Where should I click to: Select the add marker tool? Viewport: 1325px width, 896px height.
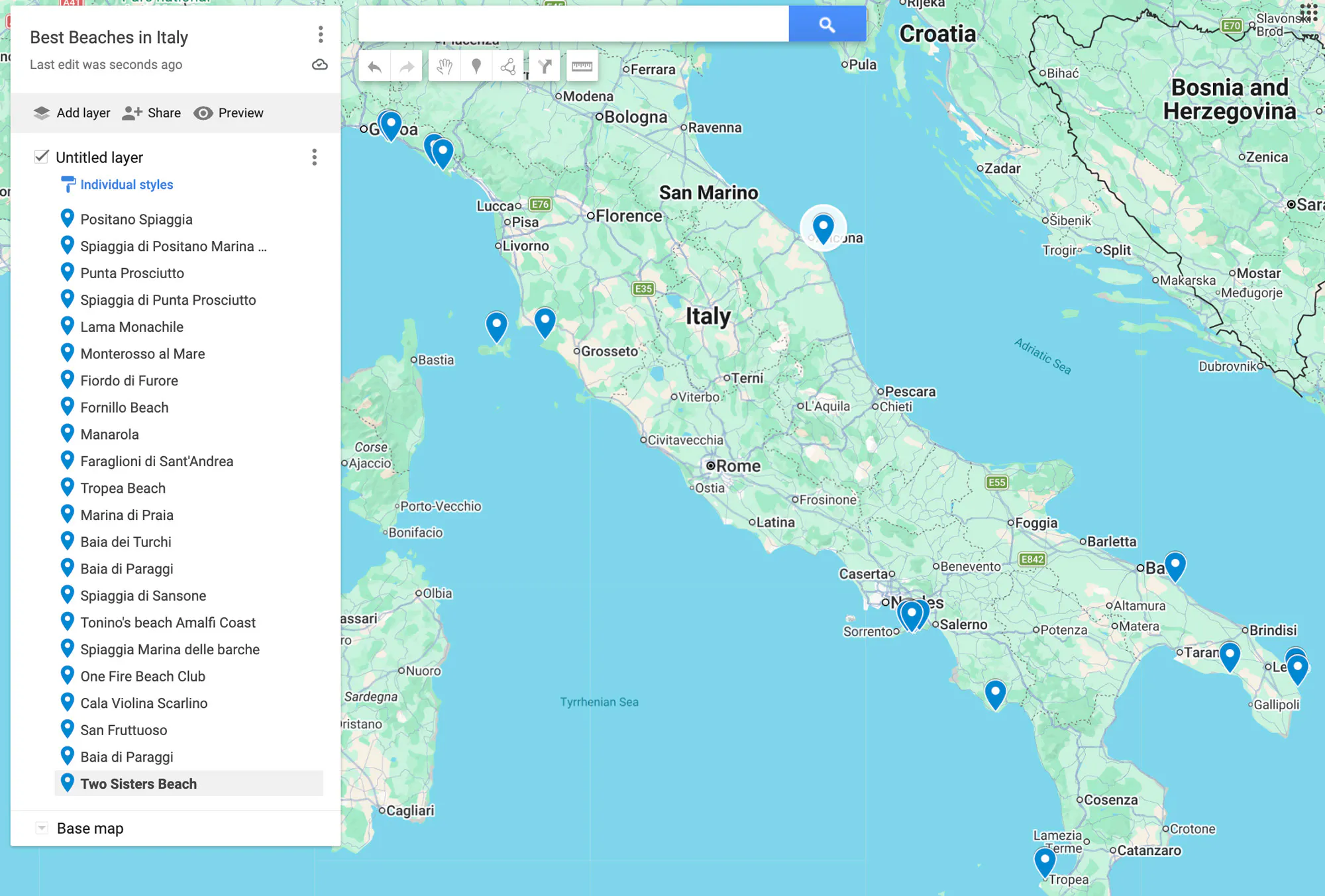tap(476, 66)
